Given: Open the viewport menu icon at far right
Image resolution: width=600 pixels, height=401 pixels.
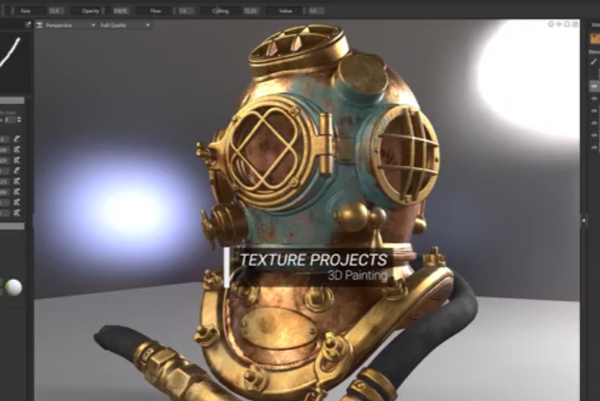Looking at the screenshot, I should point(576,24).
